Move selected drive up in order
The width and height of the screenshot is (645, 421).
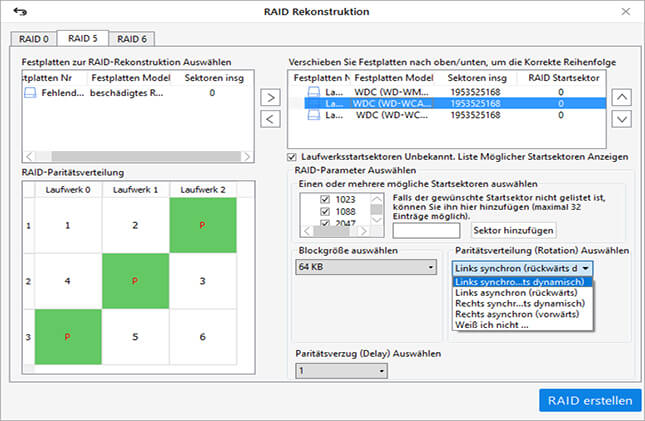tap(621, 97)
